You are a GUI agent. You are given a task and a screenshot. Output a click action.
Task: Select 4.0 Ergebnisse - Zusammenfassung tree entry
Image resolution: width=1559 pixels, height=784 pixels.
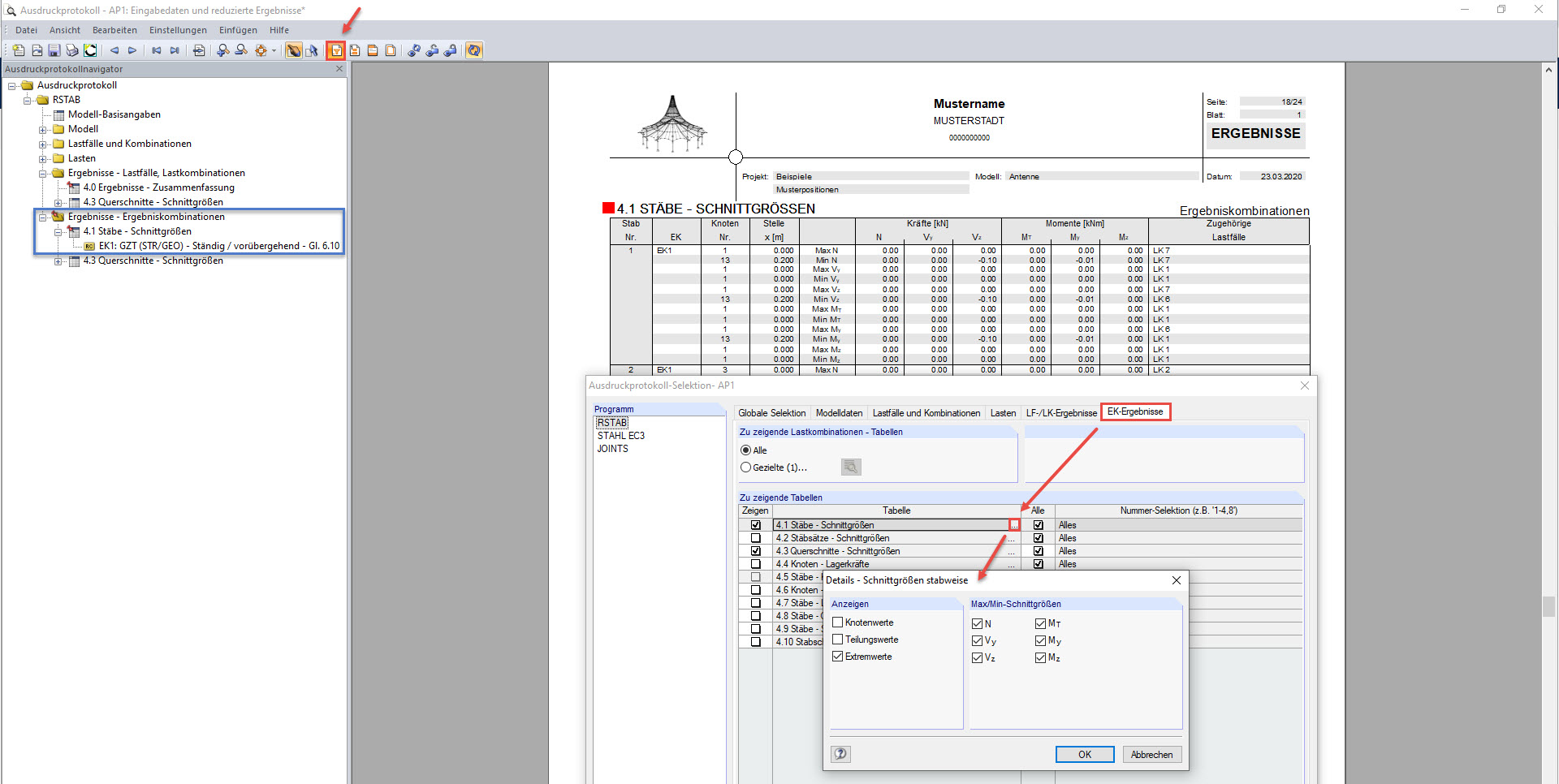[x=159, y=187]
